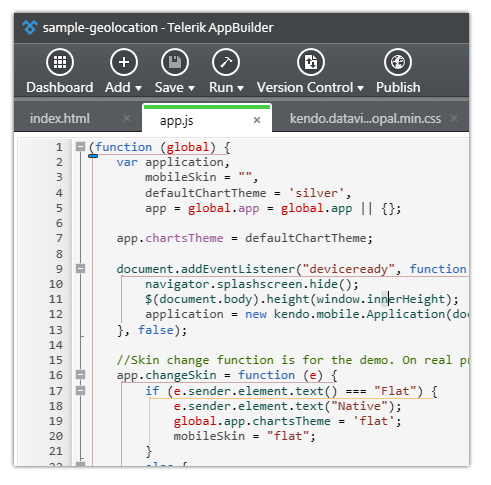Click the 'false' keyword on line 13
This screenshot has width=491, height=485.
pyautogui.click(x=156, y=330)
